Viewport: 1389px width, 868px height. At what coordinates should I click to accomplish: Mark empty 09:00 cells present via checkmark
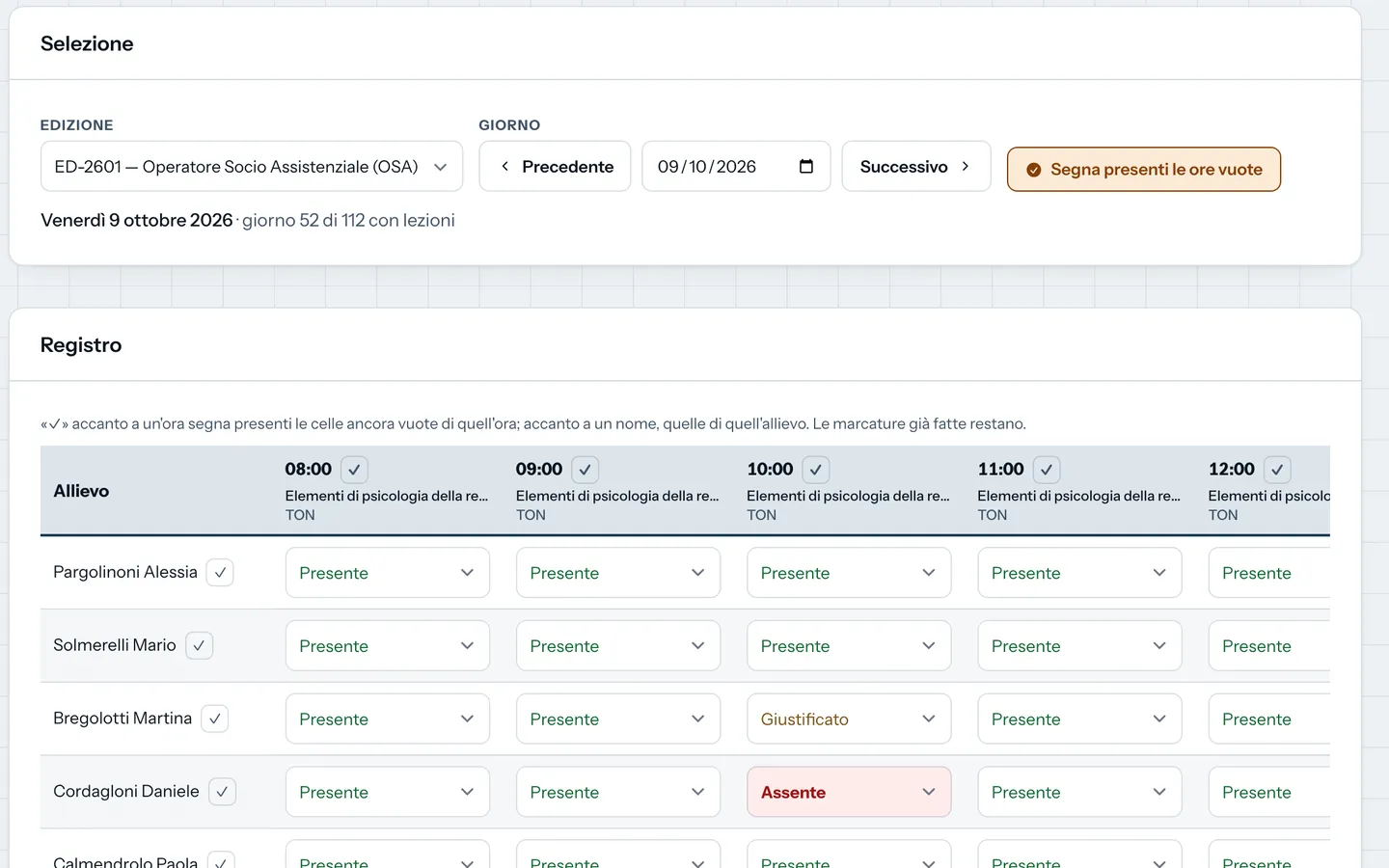[x=586, y=470]
